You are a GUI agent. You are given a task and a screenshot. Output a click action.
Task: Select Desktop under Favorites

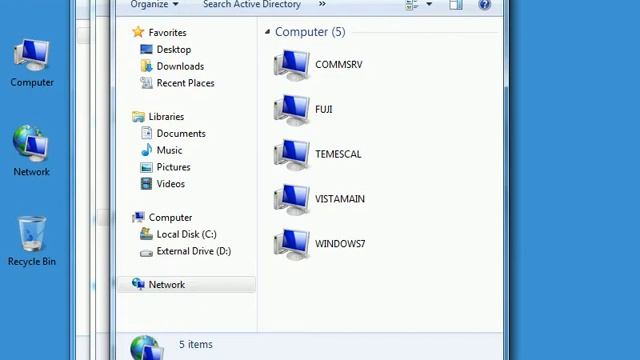pos(174,49)
